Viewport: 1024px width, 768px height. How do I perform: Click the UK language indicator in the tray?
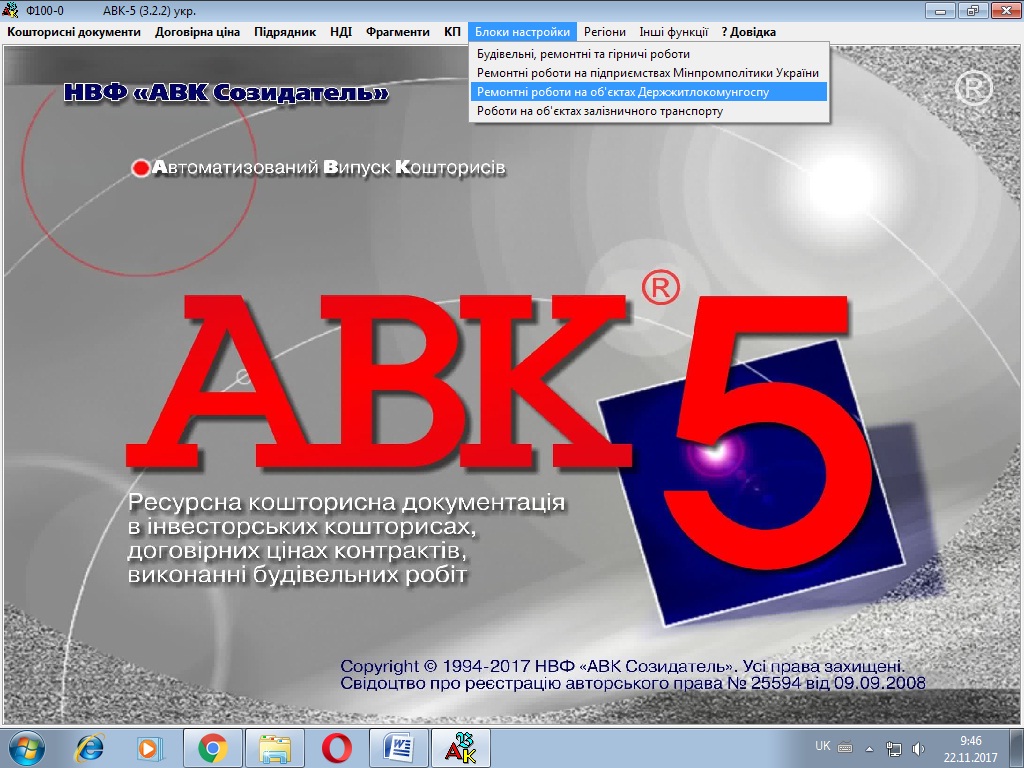(823, 746)
